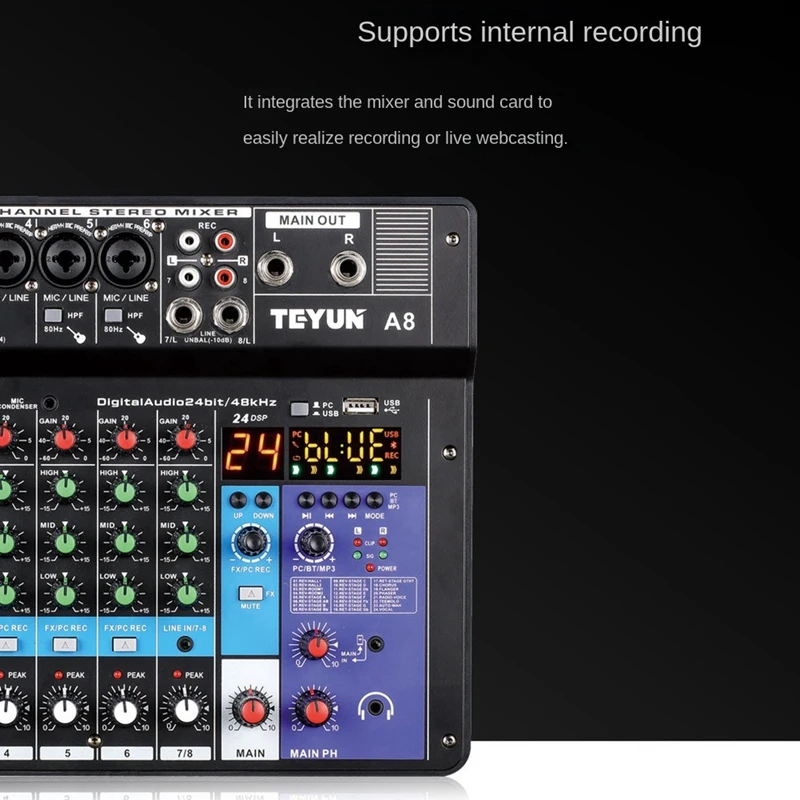Click the red RCA input jack labeled 8
The width and height of the screenshot is (800, 800).
tap(224, 278)
